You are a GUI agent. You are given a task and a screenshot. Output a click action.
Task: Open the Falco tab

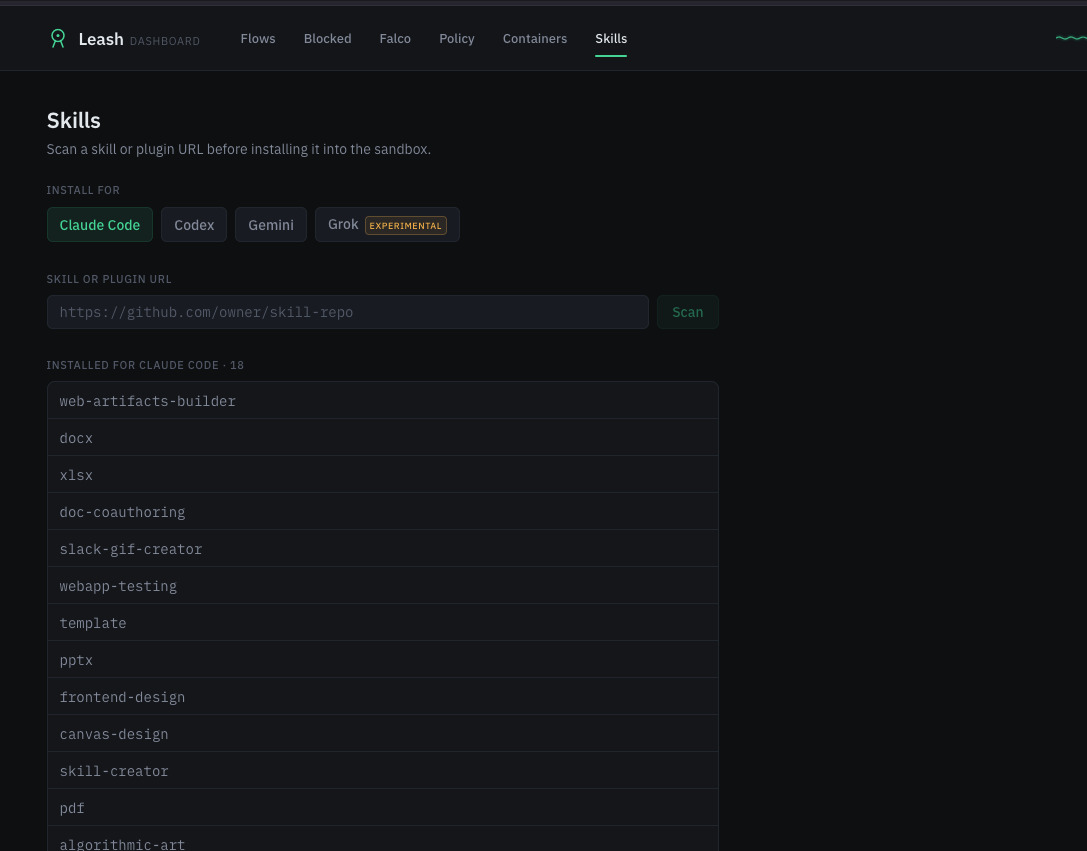click(395, 39)
